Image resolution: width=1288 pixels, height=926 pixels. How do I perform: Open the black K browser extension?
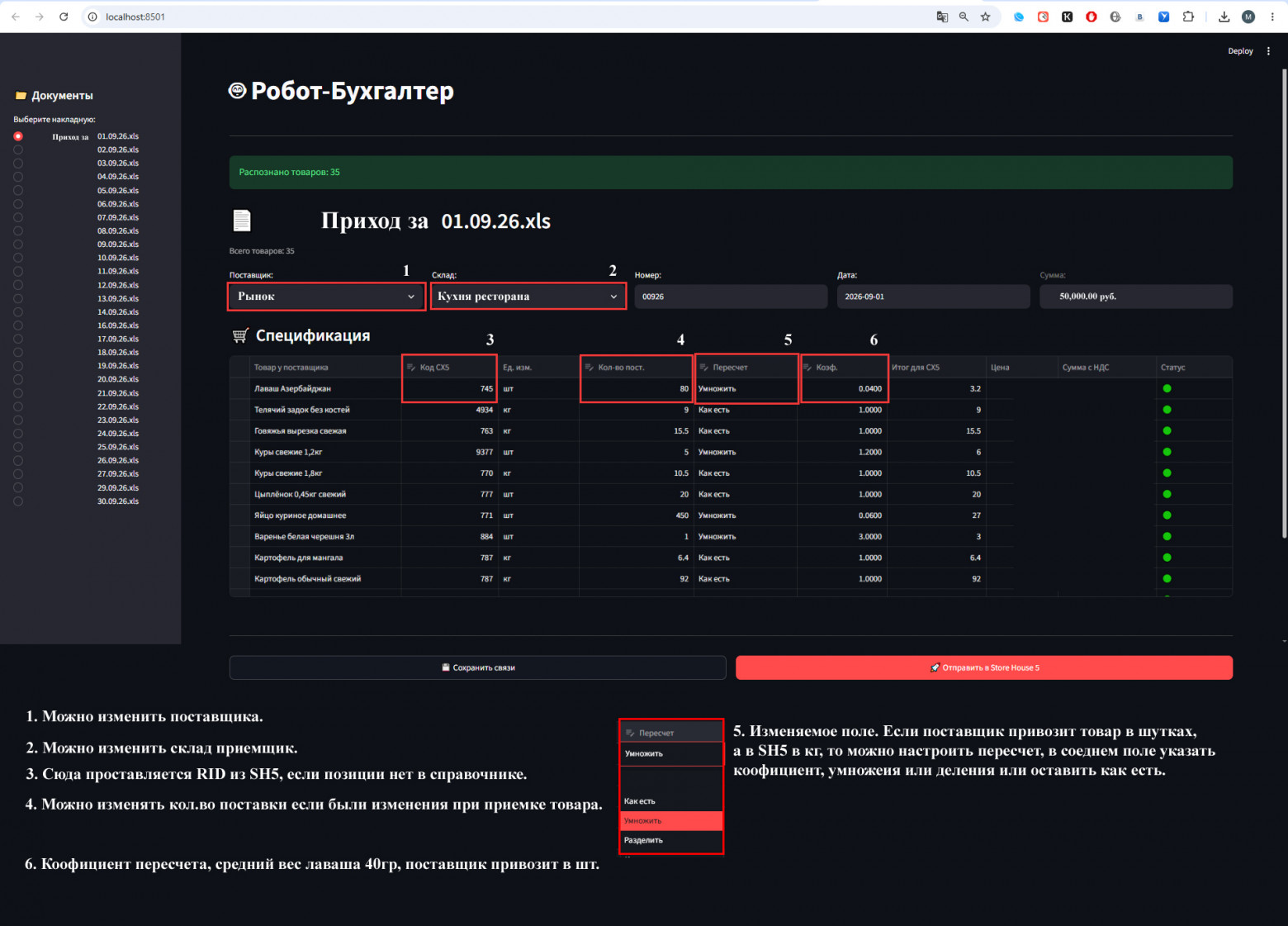coord(1068,17)
